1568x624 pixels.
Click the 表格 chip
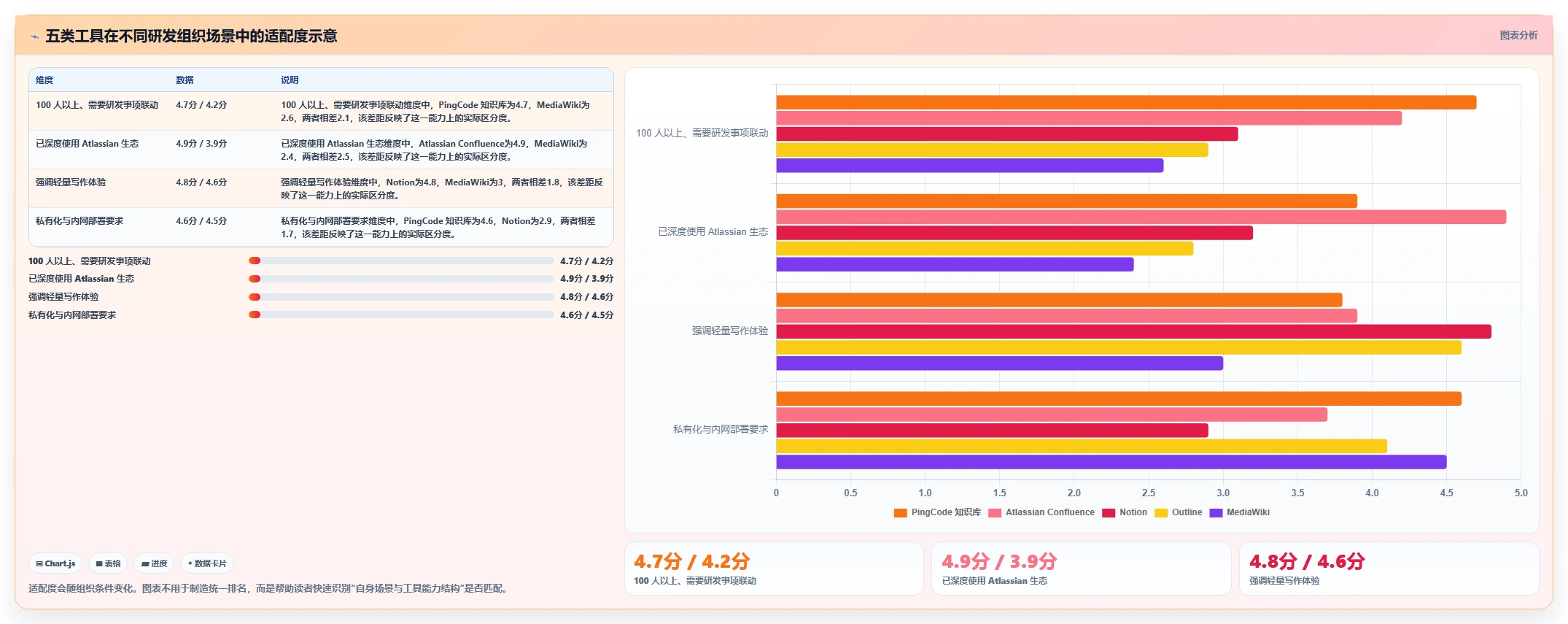[108, 563]
